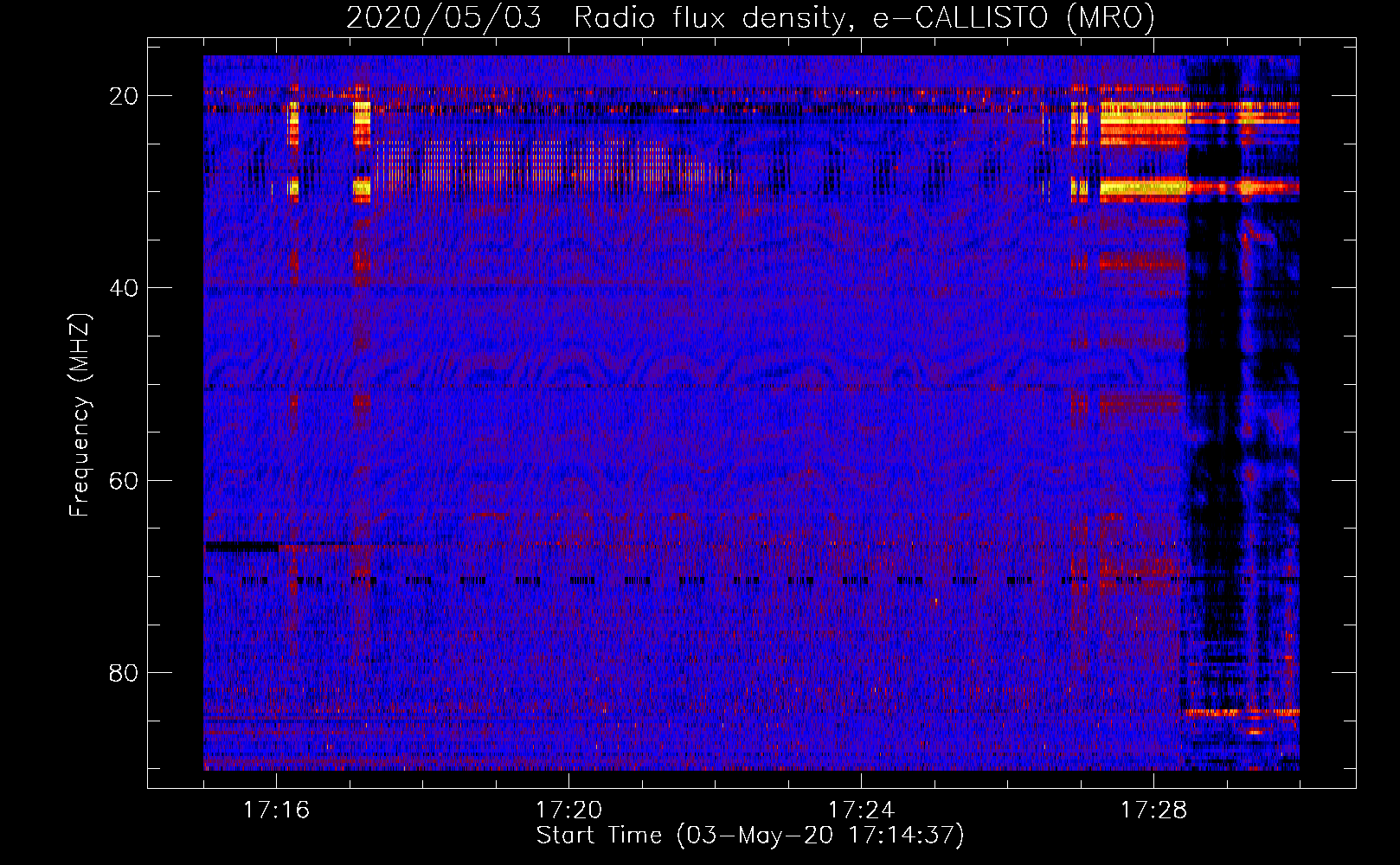1400x865 pixels.
Task: Click the 60 MHz frequency tick label
Action: coord(124,480)
